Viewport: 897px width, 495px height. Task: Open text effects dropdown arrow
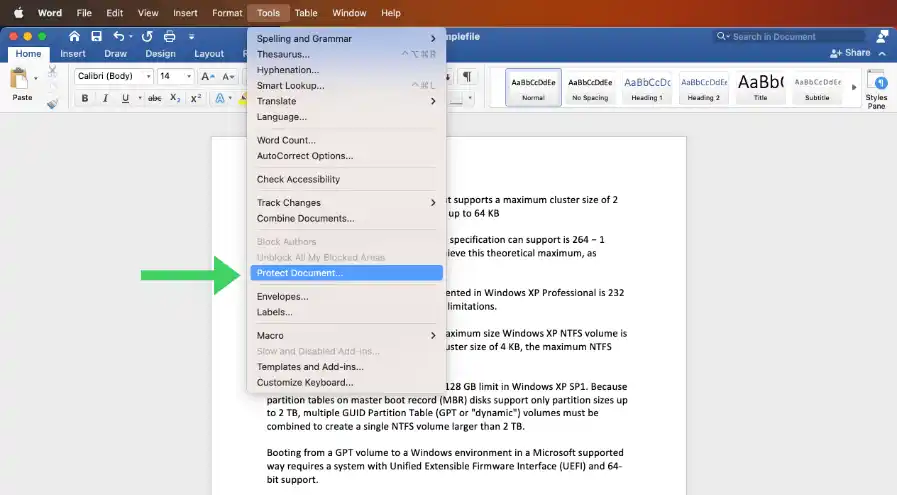(x=230, y=98)
